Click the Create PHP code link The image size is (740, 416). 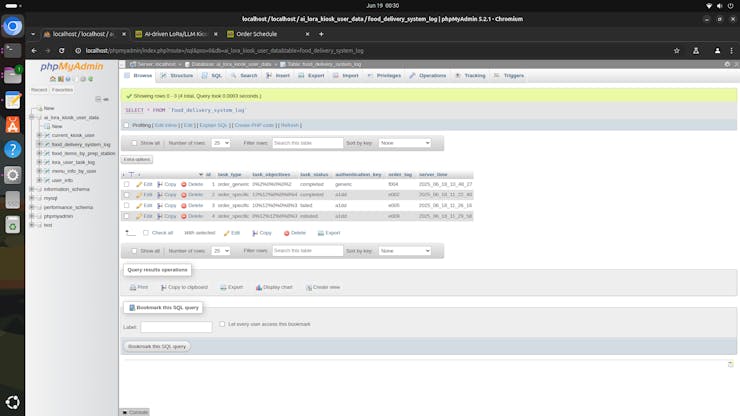tap(254, 125)
